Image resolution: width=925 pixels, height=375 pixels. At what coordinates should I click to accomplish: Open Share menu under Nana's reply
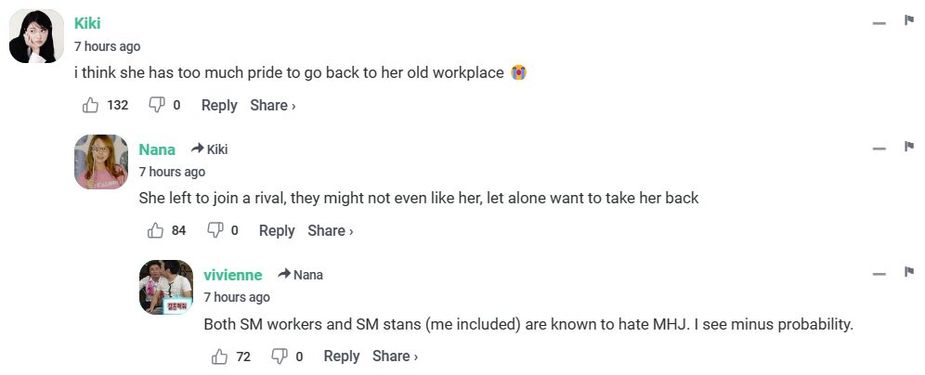click(x=330, y=231)
